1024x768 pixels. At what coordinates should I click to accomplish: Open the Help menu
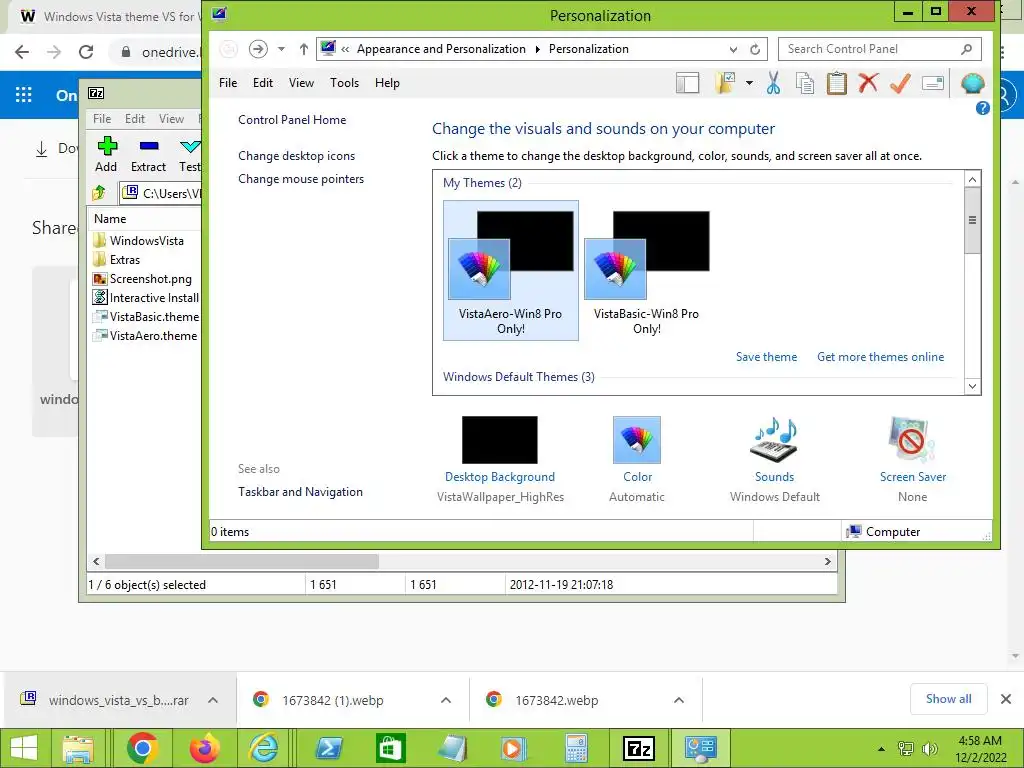(387, 83)
